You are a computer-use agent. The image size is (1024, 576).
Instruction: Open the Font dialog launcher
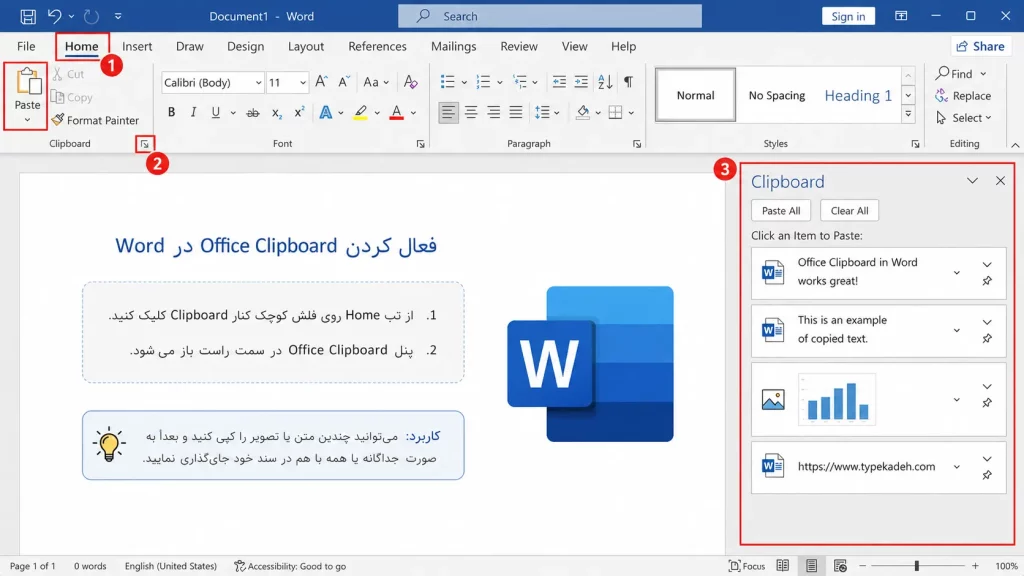pos(421,144)
